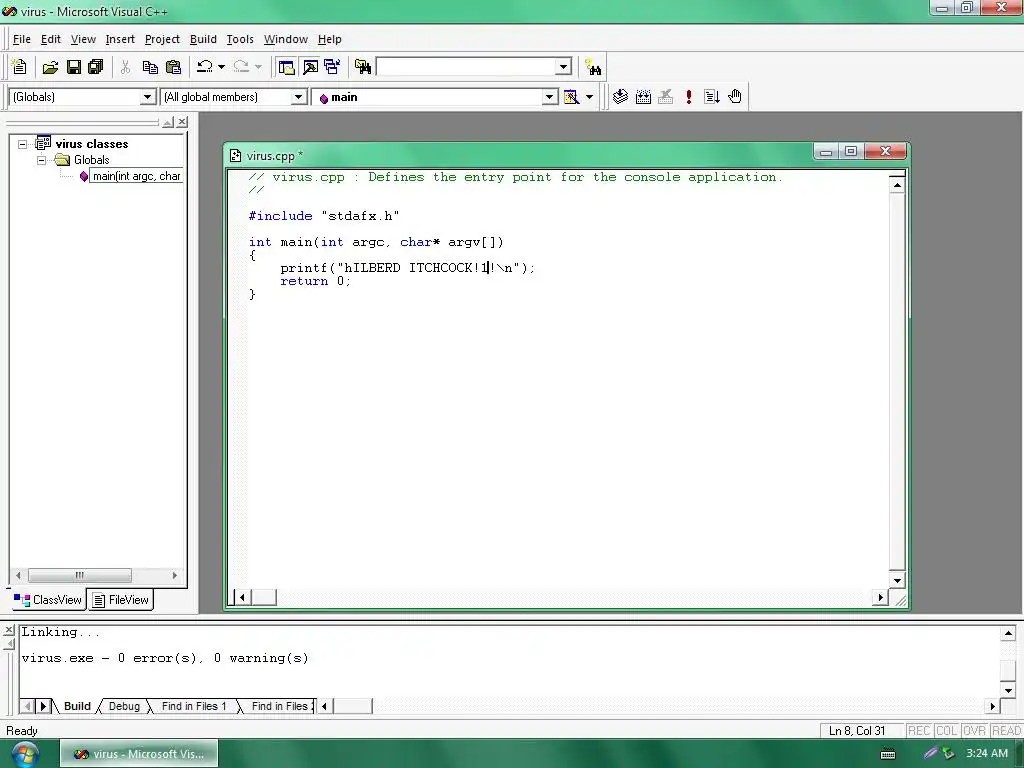The image size is (1024, 768).
Task: Close the workspace panel with X
Action: point(182,122)
